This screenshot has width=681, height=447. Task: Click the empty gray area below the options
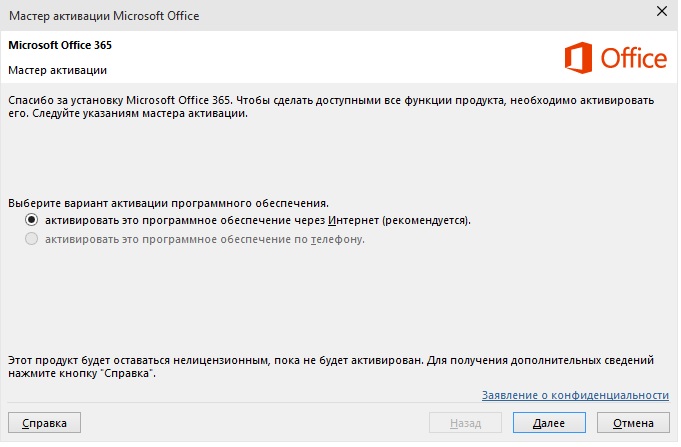339,300
